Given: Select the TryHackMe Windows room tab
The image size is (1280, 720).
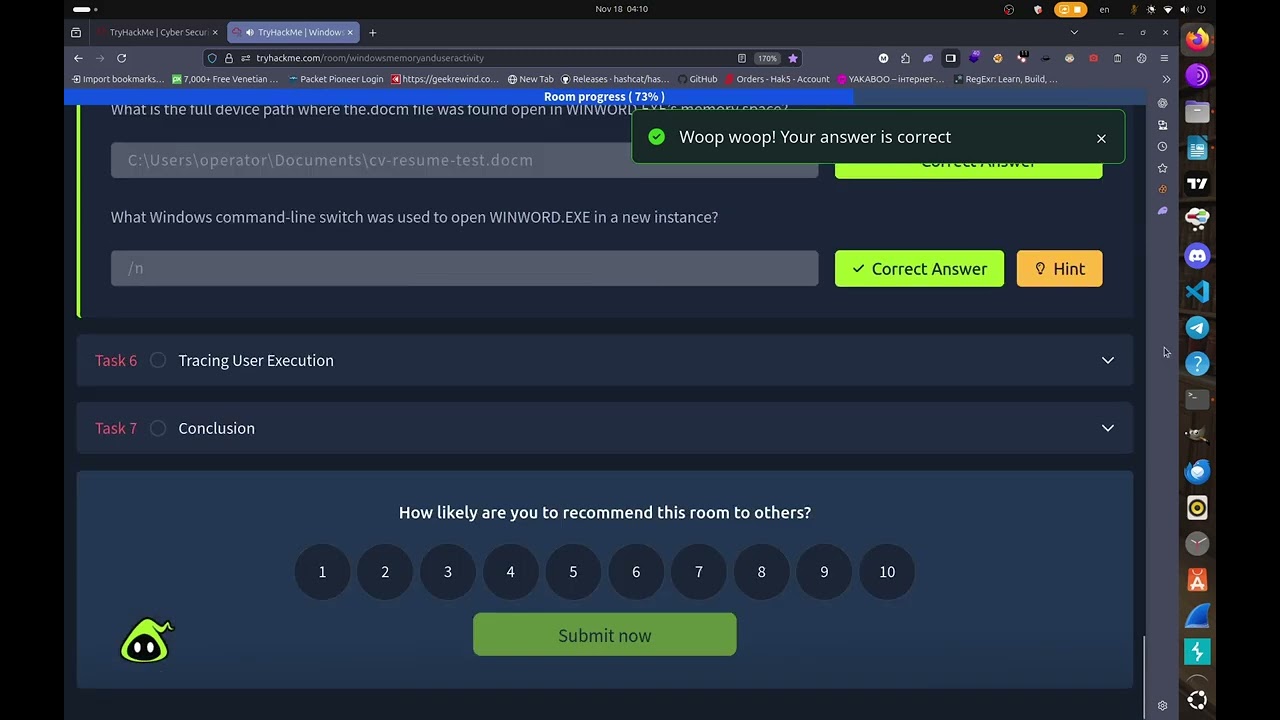Looking at the screenshot, I should [294, 32].
